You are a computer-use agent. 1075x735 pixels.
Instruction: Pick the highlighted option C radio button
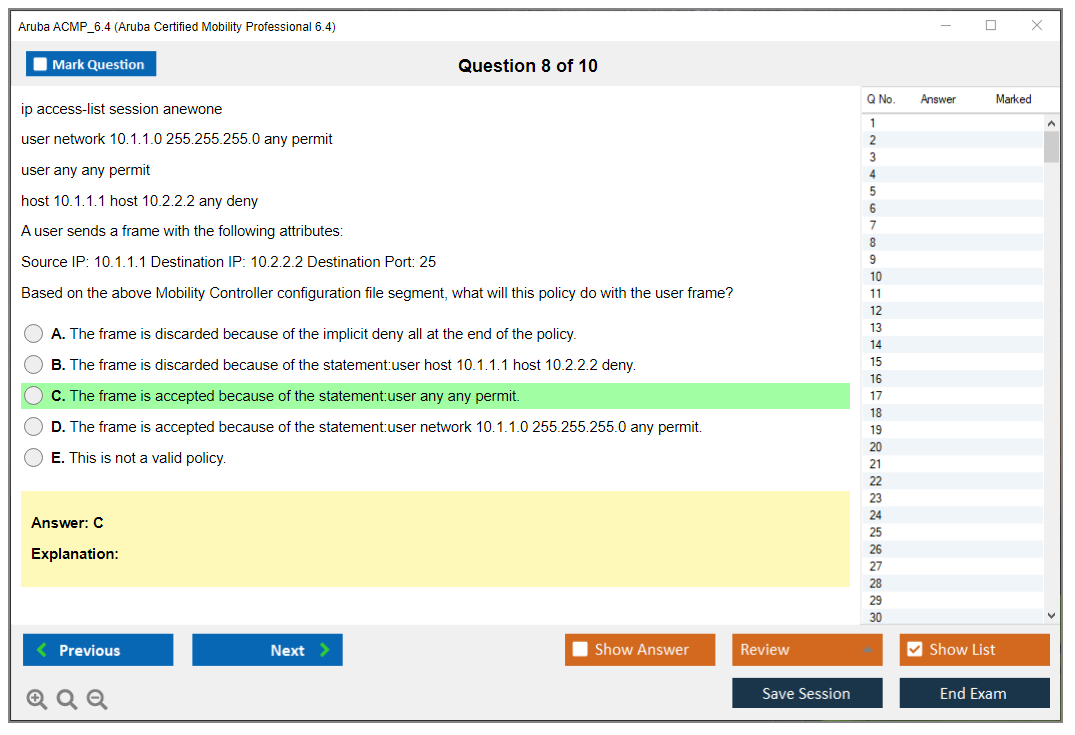tap(34, 396)
